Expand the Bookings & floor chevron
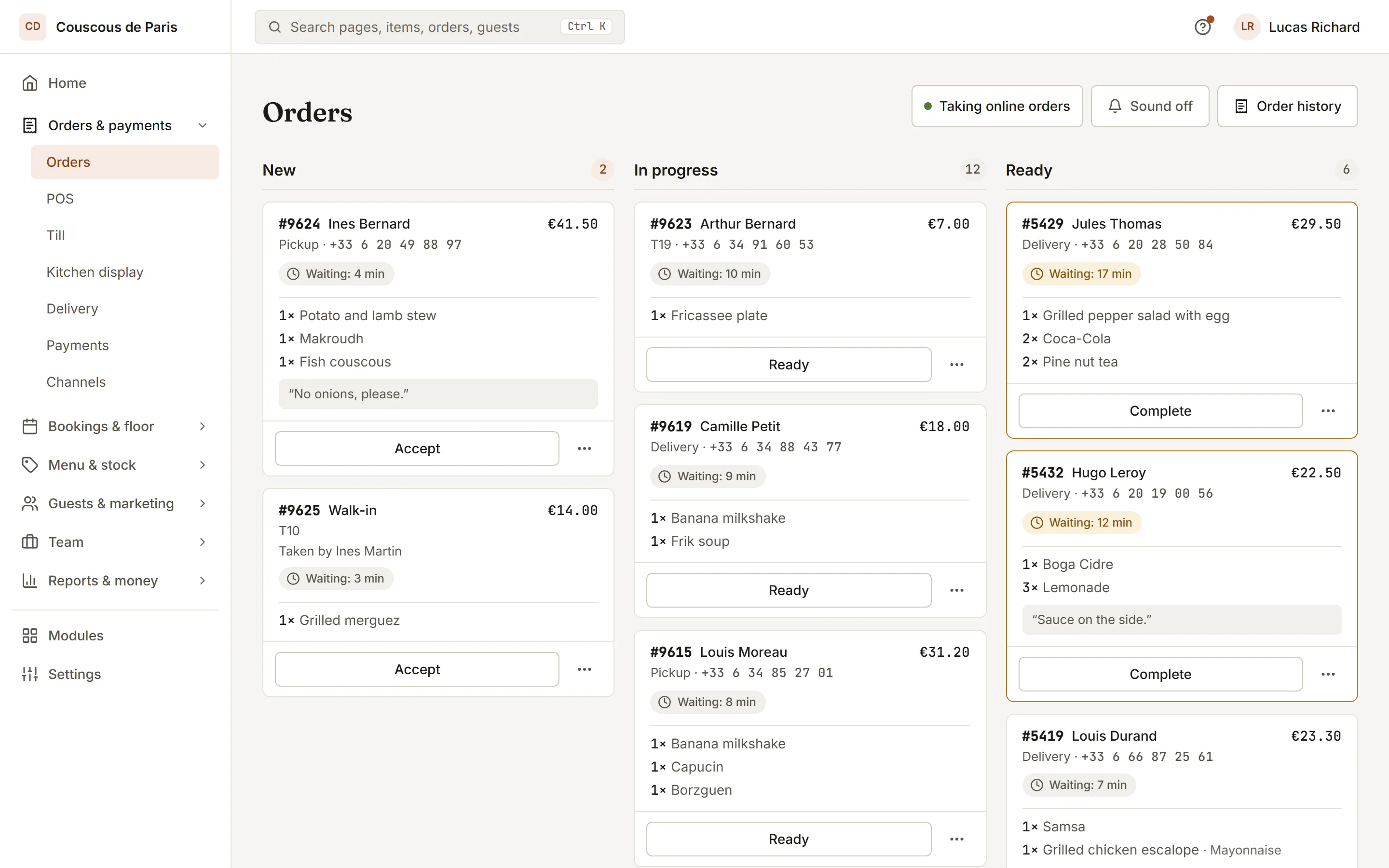The image size is (1389, 868). click(x=203, y=427)
